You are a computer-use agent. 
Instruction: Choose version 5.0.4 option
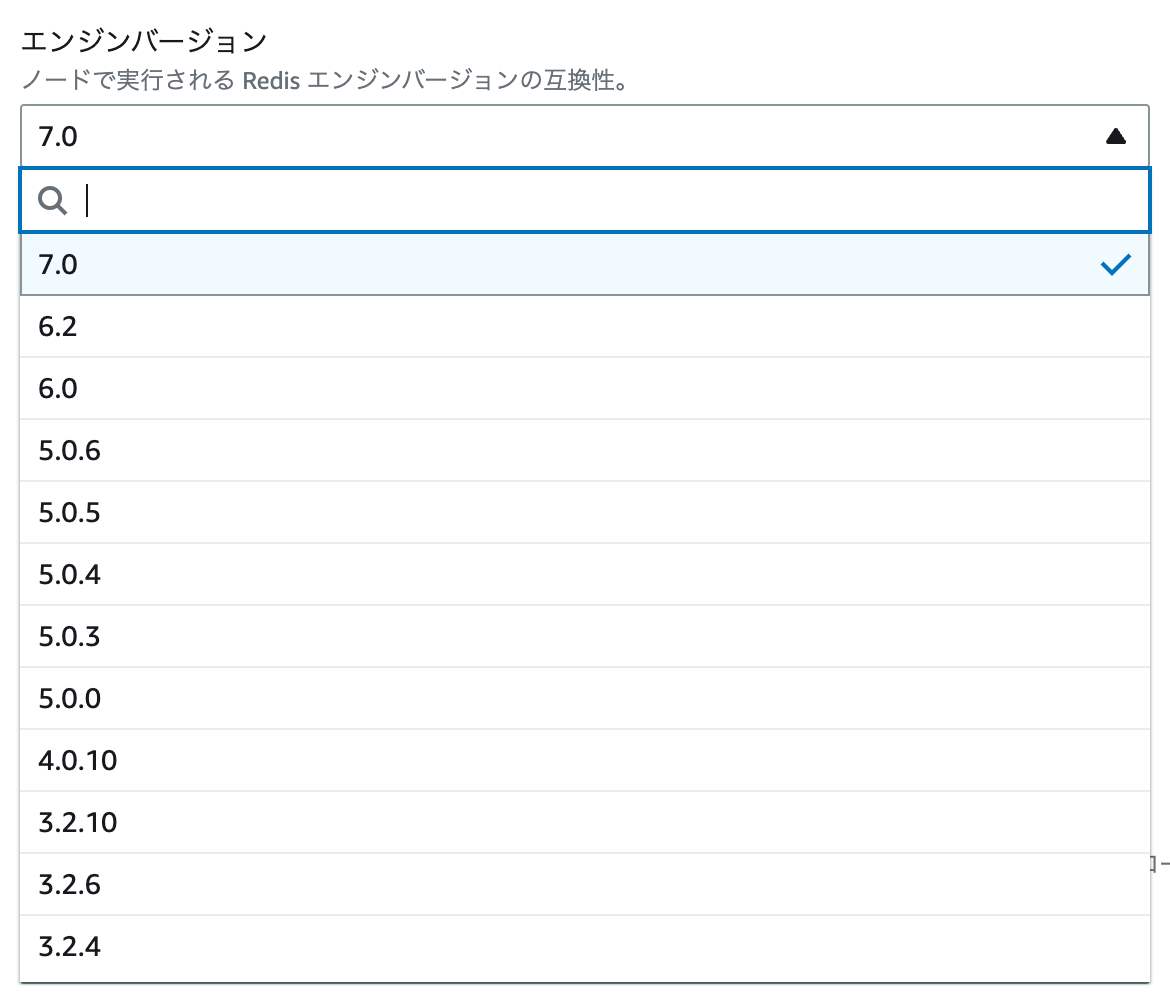[585, 574]
